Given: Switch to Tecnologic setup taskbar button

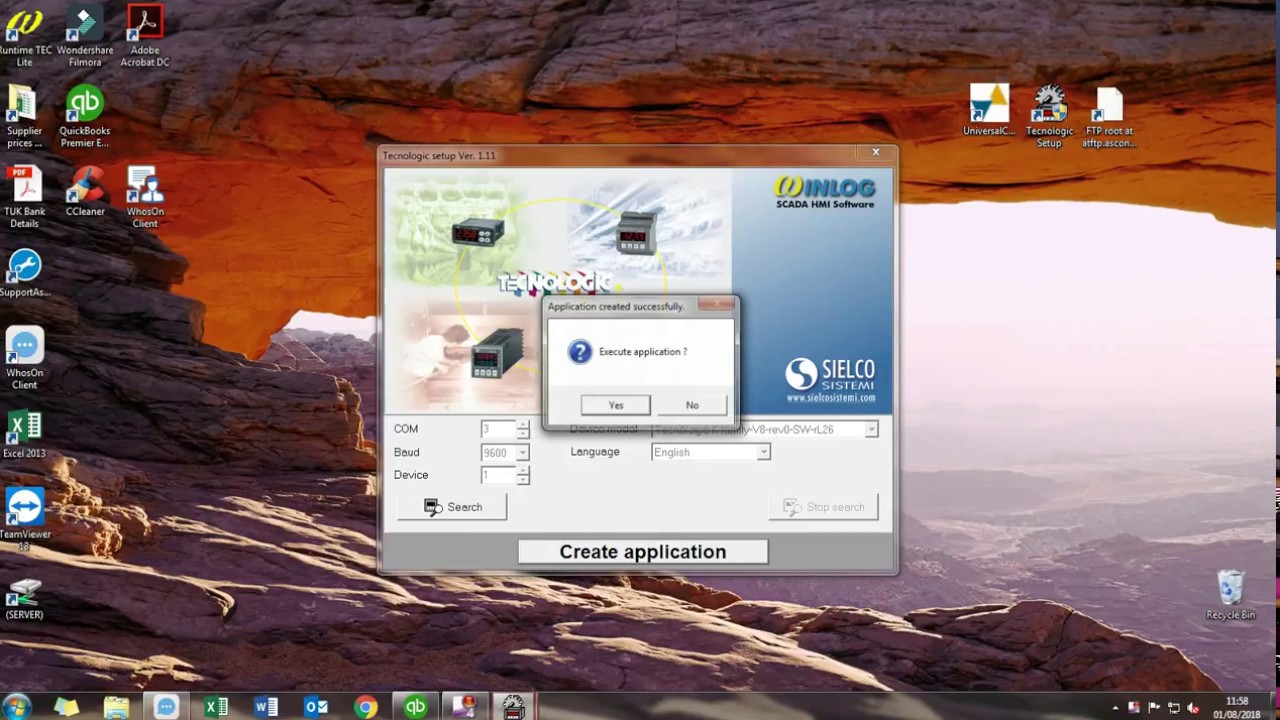Looking at the screenshot, I should (x=513, y=707).
